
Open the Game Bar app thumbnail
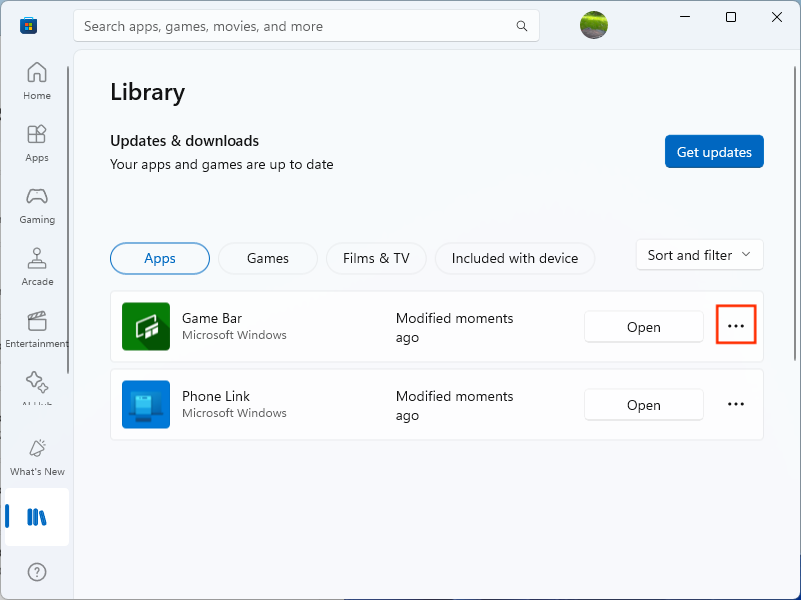(x=145, y=326)
